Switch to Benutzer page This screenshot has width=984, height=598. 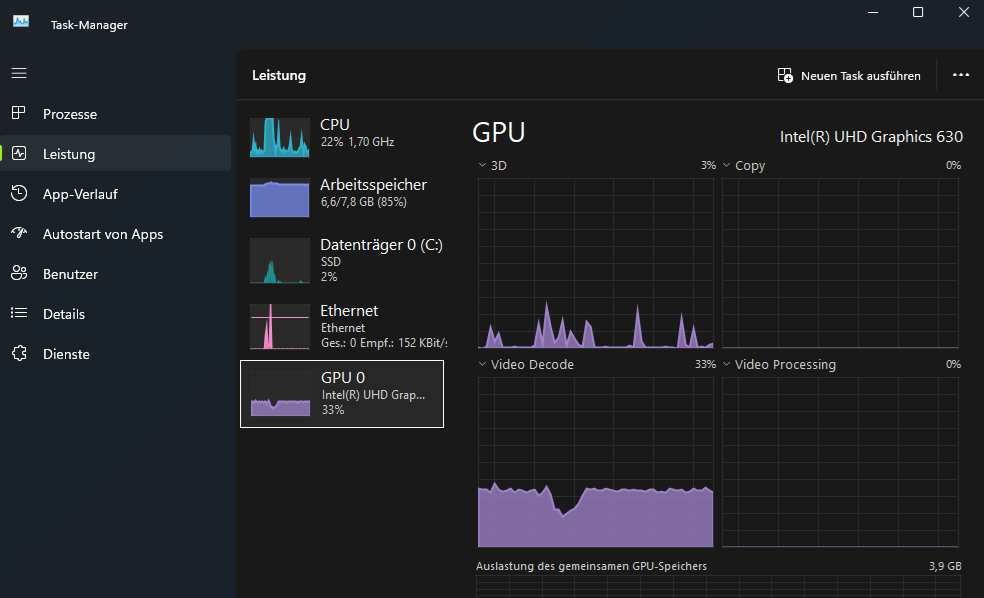tap(115, 274)
